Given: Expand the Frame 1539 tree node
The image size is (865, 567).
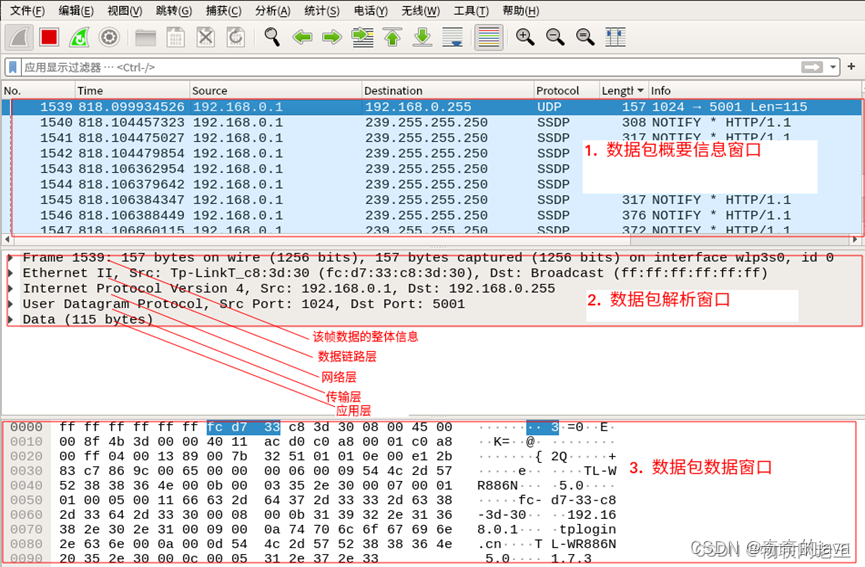Looking at the screenshot, I should click(x=10, y=258).
